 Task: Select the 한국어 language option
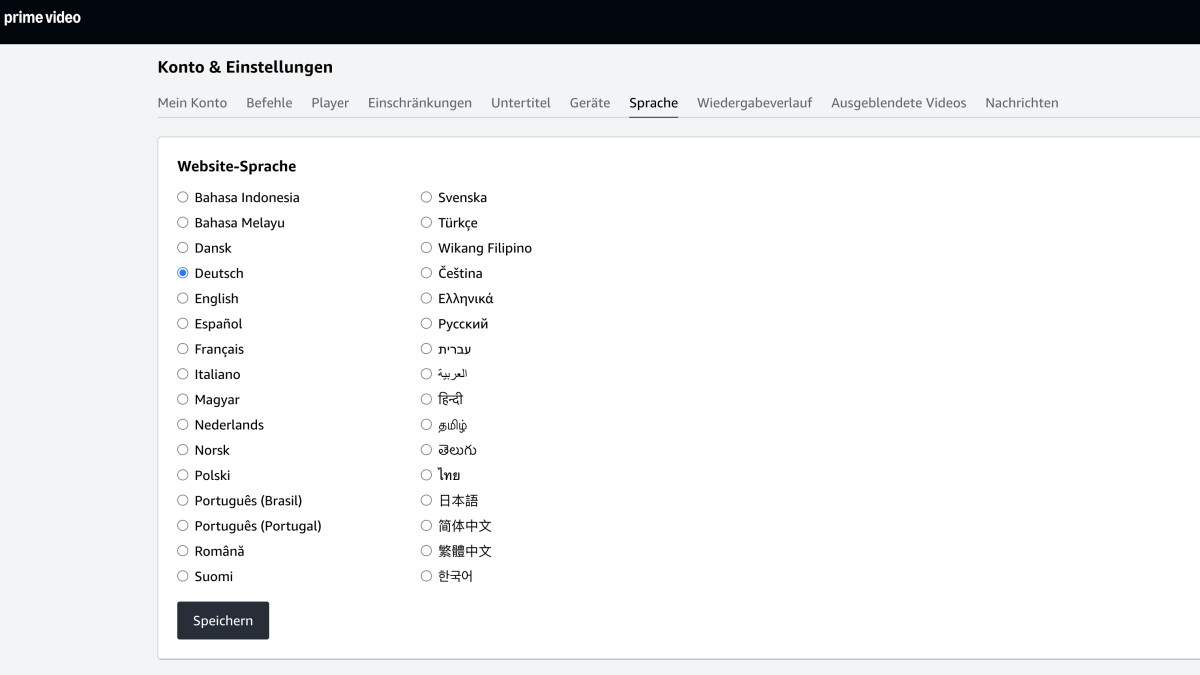[x=426, y=576]
